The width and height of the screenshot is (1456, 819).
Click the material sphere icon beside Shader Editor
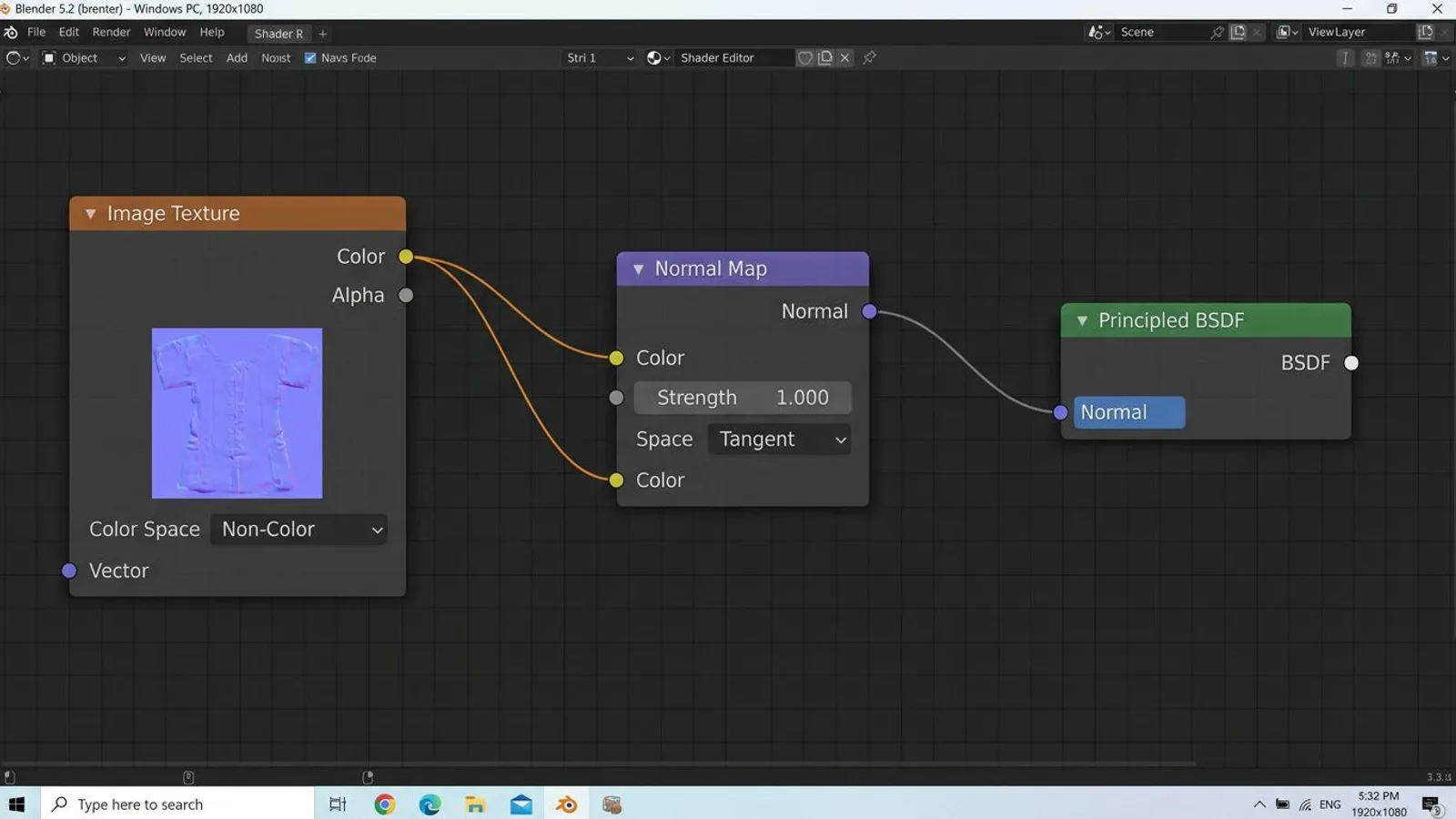point(658,57)
